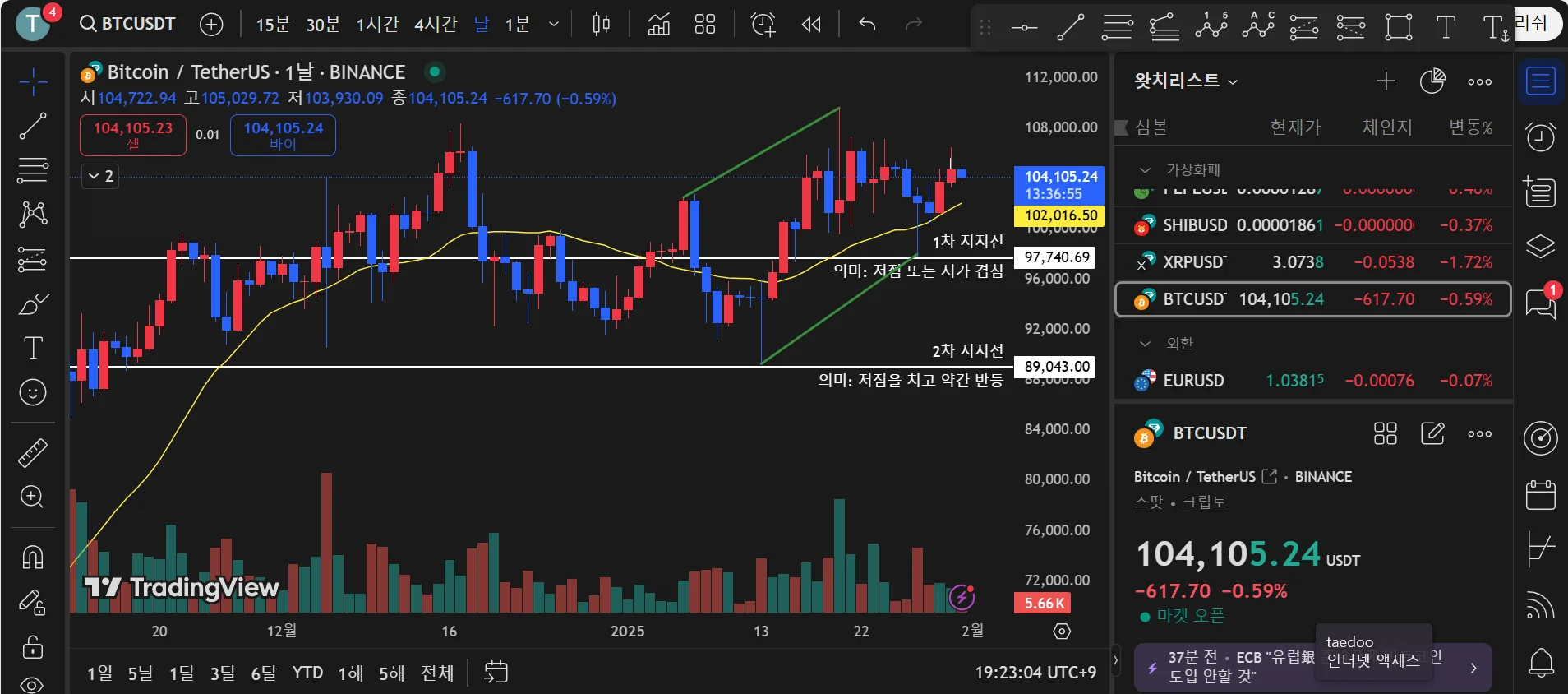Open timezone menu at 19:23:04 UTC+9

(1035, 673)
